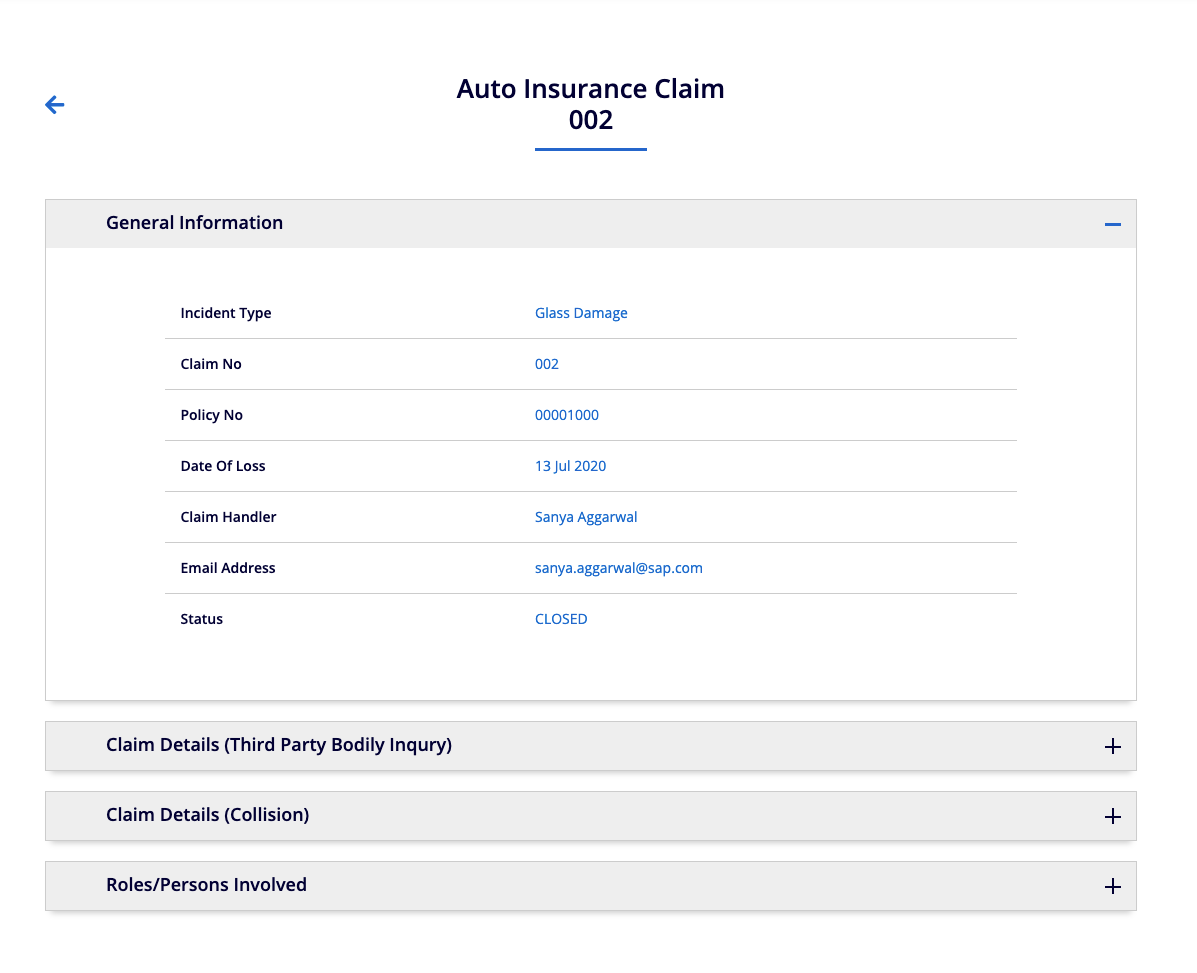Click claim handler name Sanya Aggarwal
Image resolution: width=1197 pixels, height=973 pixels.
(x=586, y=517)
